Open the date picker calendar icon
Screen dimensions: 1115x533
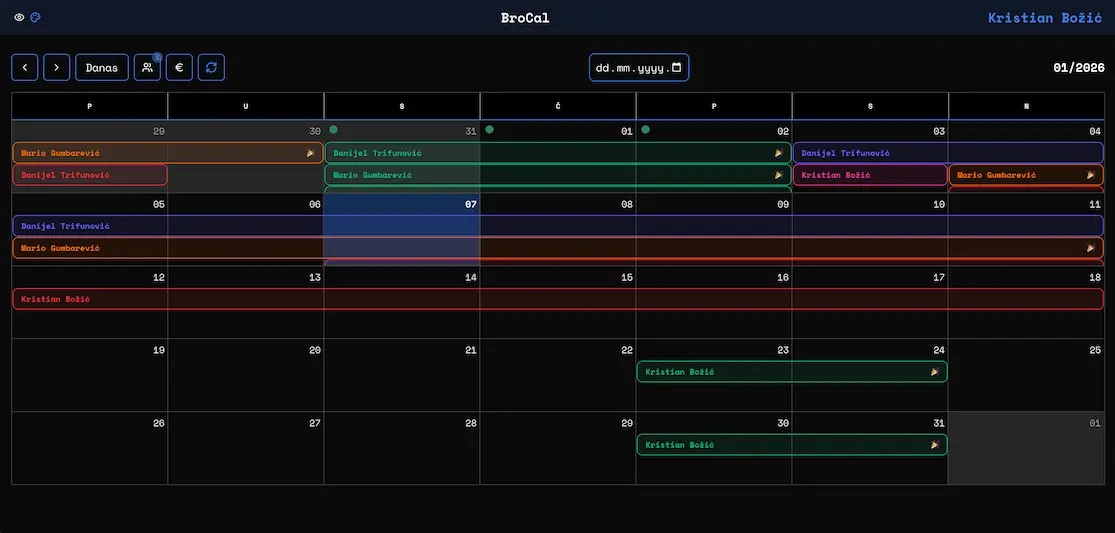[x=677, y=67]
